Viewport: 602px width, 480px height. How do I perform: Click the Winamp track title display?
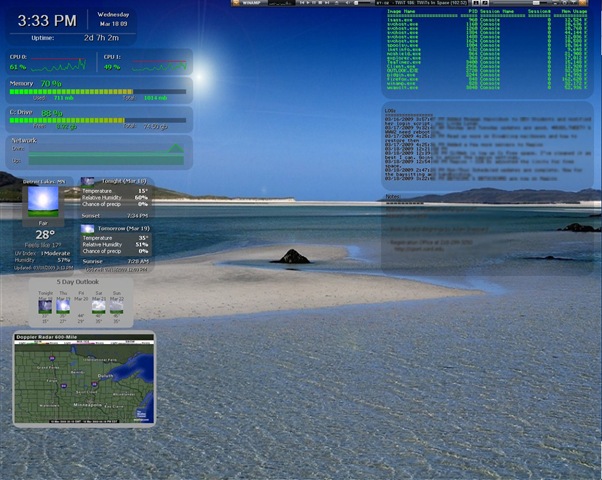(421, 3)
